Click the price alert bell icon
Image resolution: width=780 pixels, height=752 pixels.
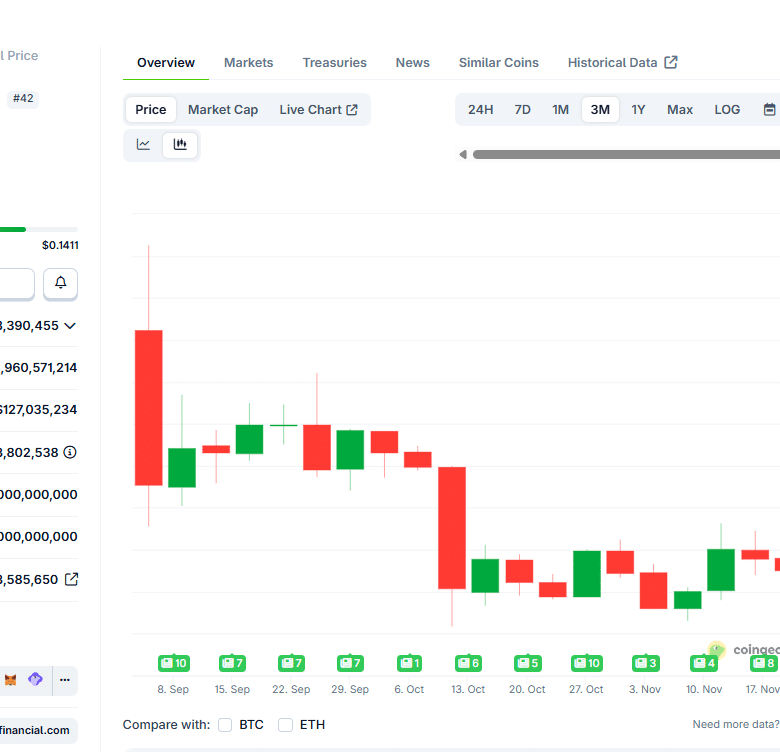[60, 284]
